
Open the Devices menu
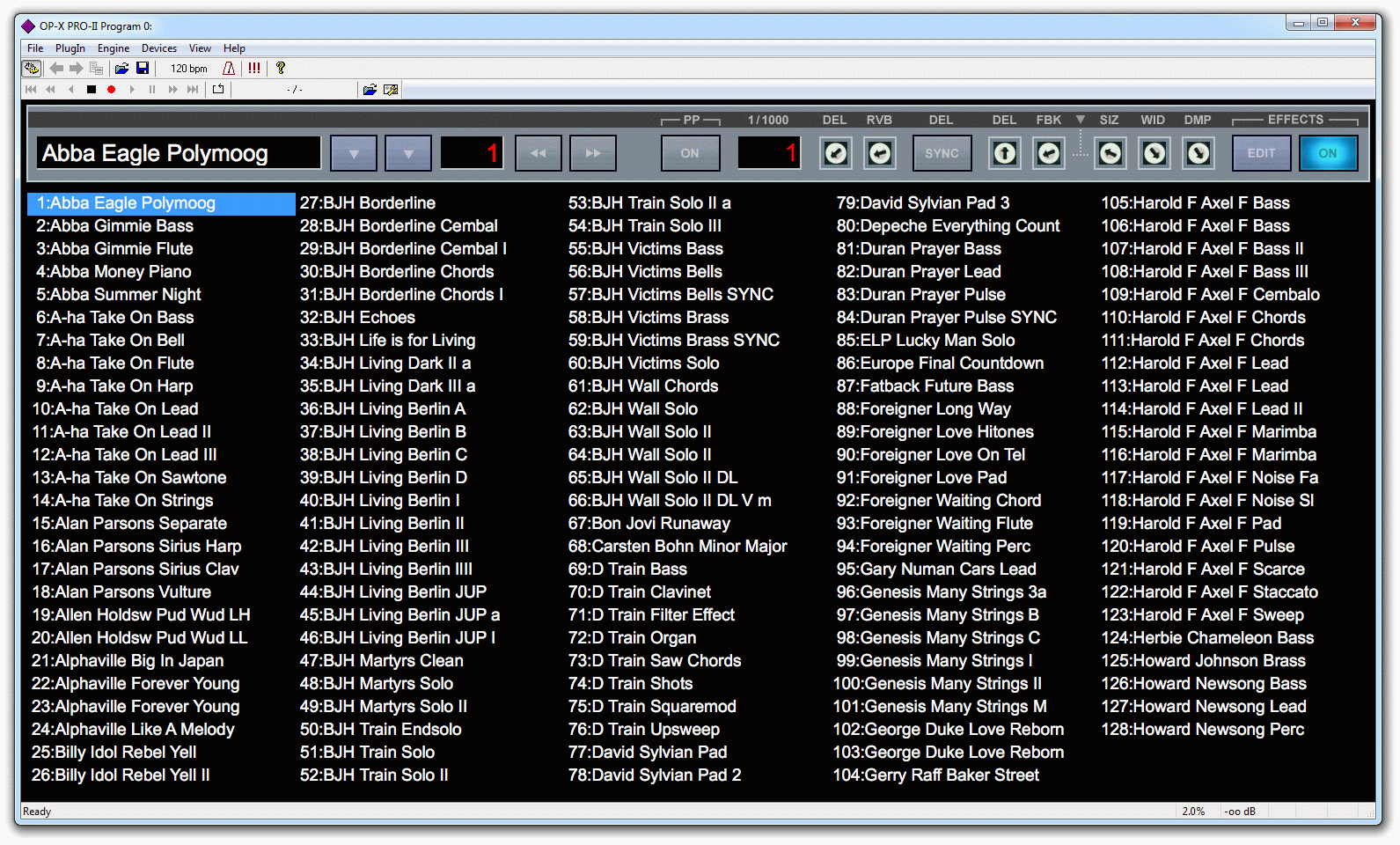(x=159, y=48)
